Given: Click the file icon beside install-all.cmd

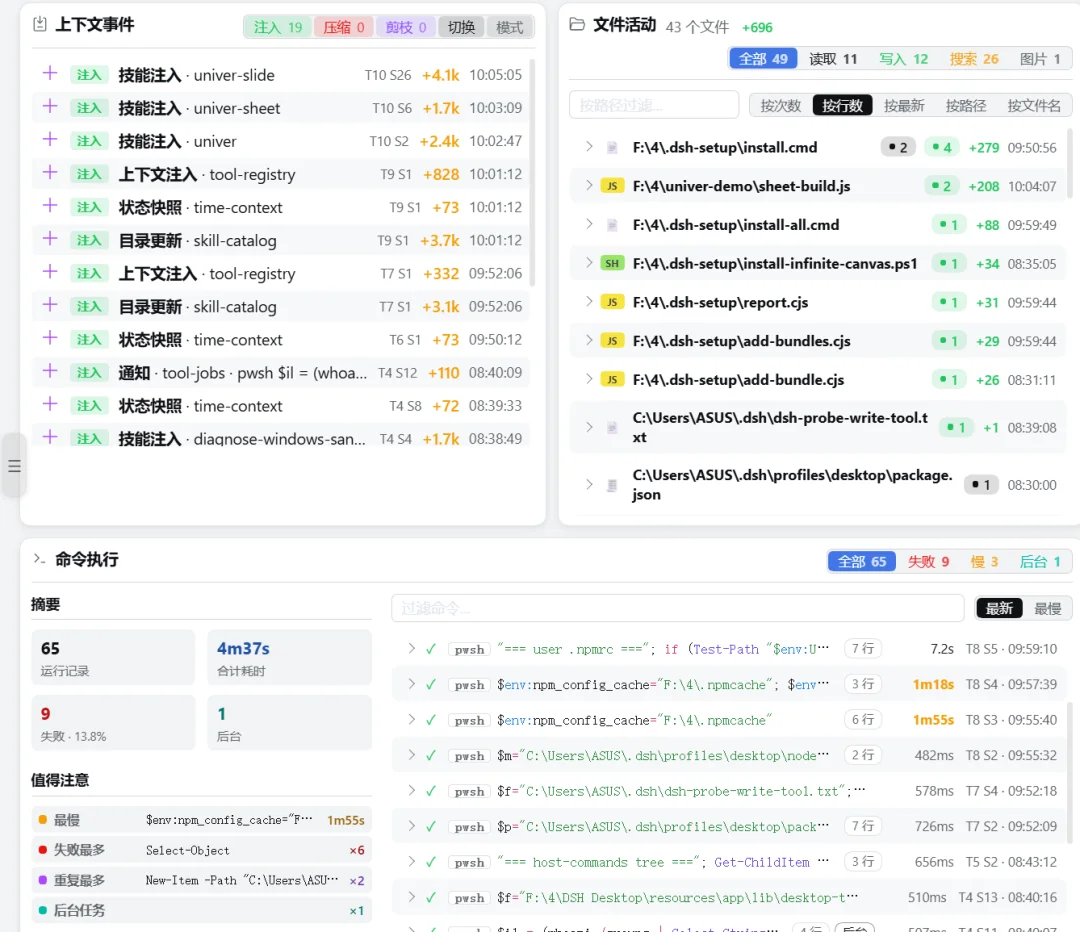Looking at the screenshot, I should point(612,225).
